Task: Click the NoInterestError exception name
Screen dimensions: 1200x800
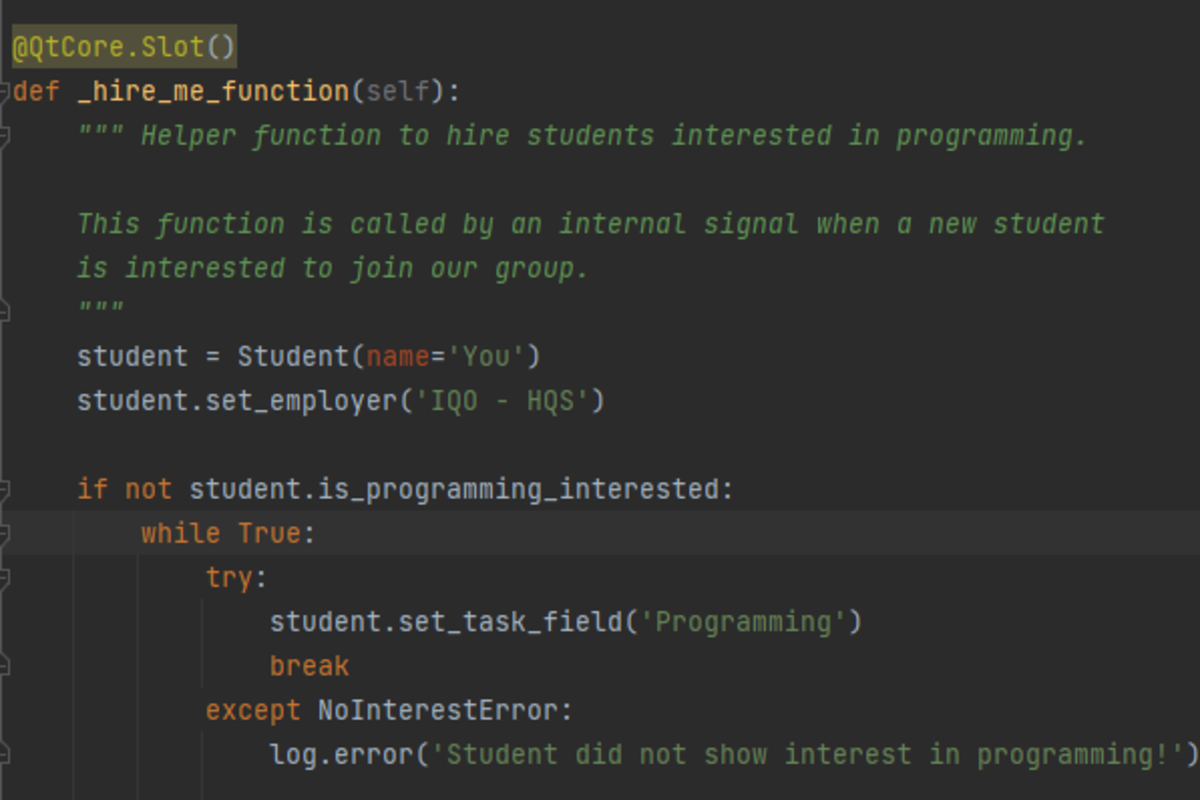Action: click(437, 710)
